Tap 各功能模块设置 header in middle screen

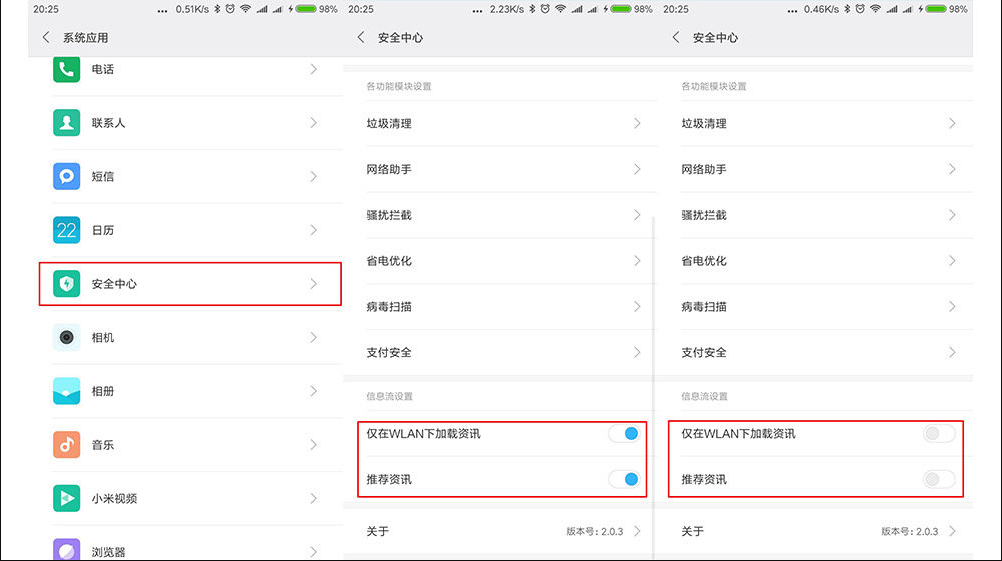click(399, 86)
